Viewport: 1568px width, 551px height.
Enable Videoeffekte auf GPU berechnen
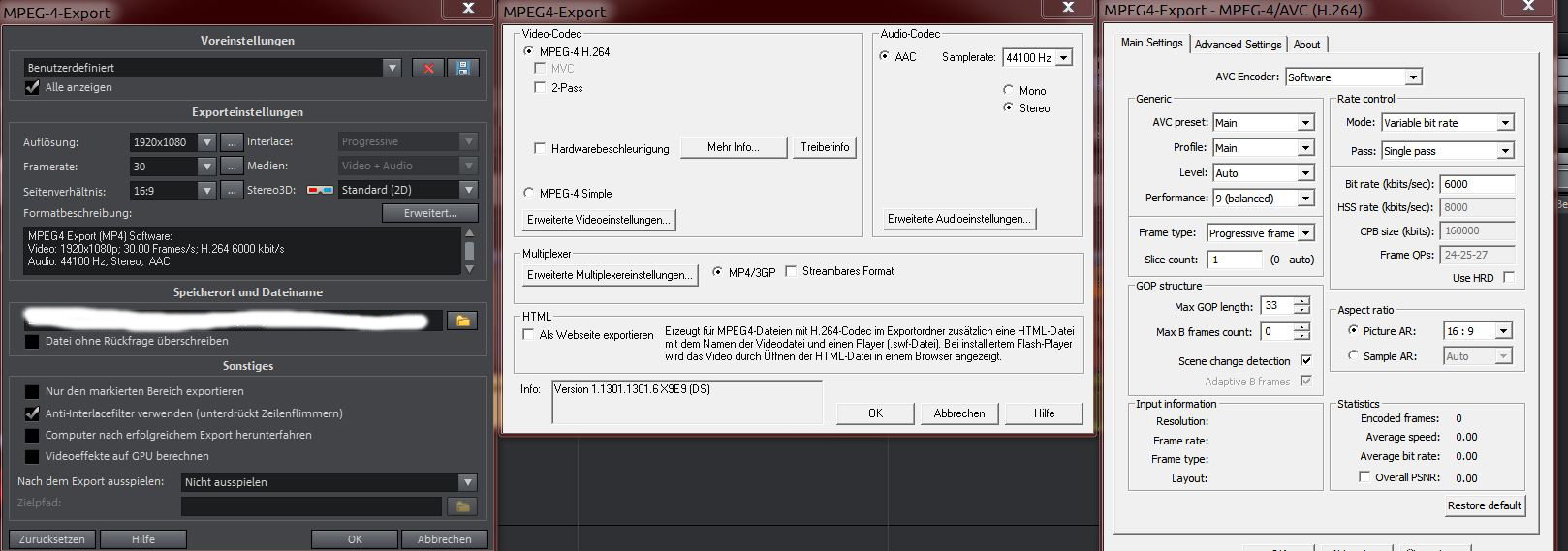tap(32, 456)
